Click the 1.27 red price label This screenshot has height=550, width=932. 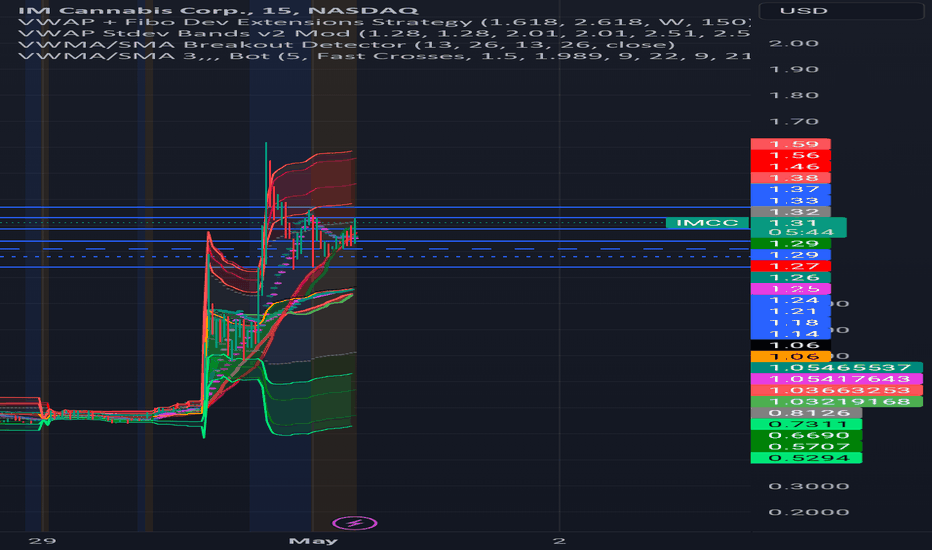pyautogui.click(x=791, y=266)
